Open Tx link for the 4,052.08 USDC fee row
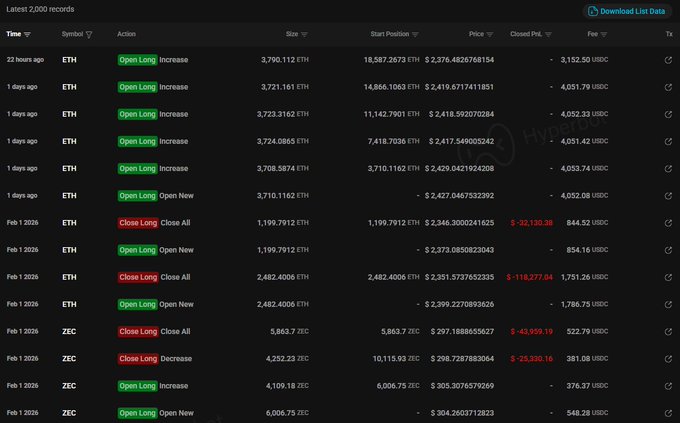The width and height of the screenshot is (680, 423). (668, 196)
